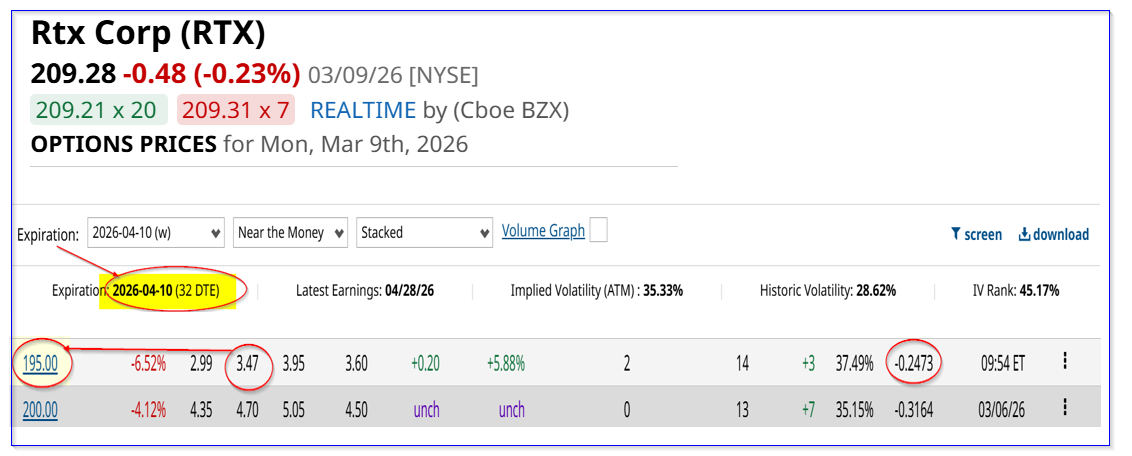This screenshot has width=1132, height=456.
Task: Open the Expiration date dropdown
Action: coord(156,233)
